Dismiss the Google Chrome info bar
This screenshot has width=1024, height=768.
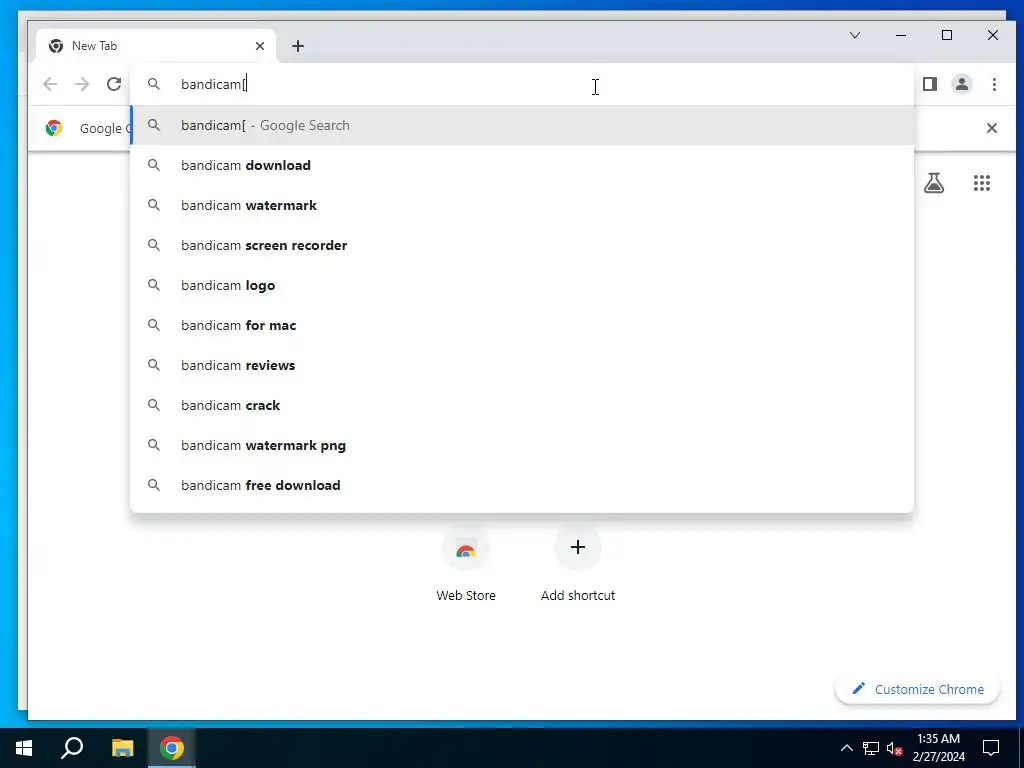pos(991,128)
